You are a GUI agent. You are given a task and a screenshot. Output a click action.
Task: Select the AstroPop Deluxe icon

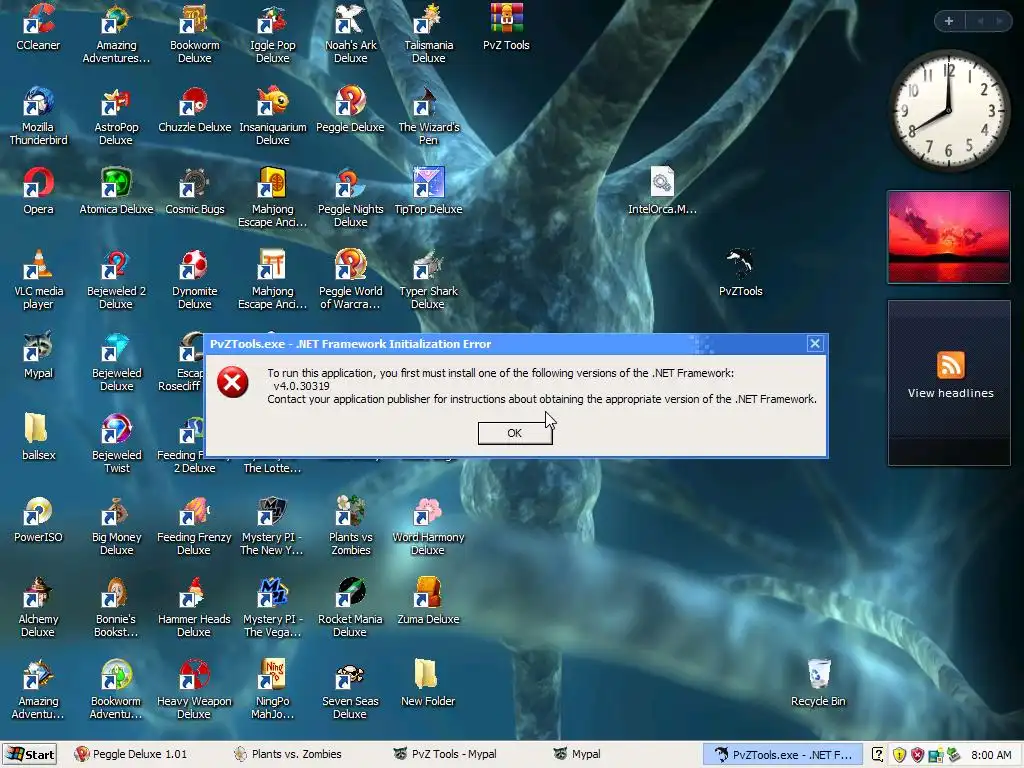coord(116,116)
